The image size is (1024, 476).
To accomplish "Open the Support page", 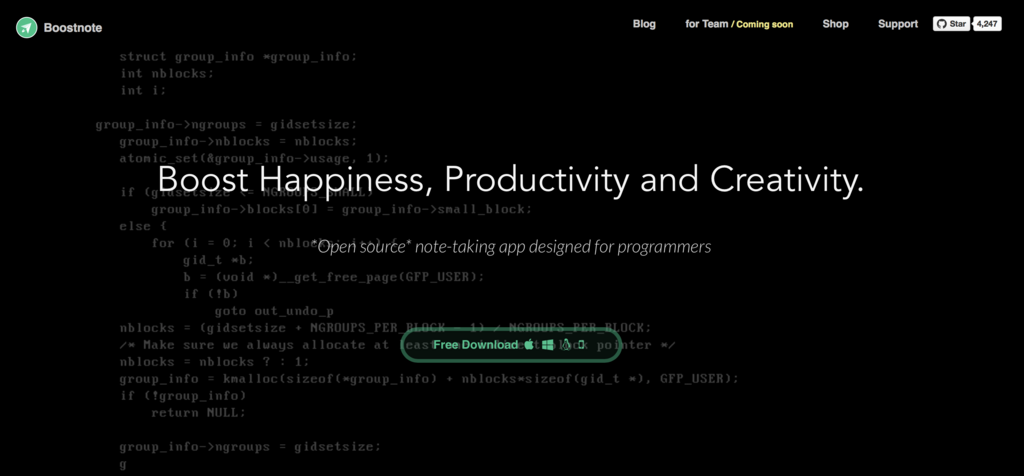I will [898, 24].
